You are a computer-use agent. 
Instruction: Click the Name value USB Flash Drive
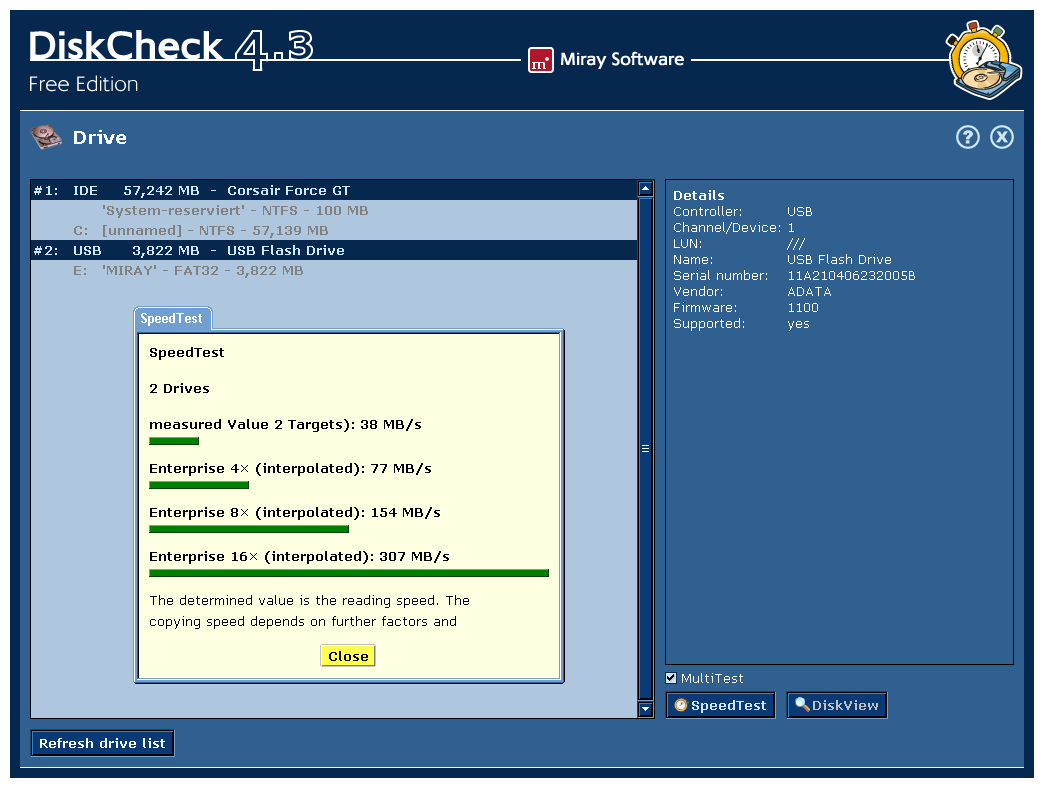pyautogui.click(x=839, y=260)
